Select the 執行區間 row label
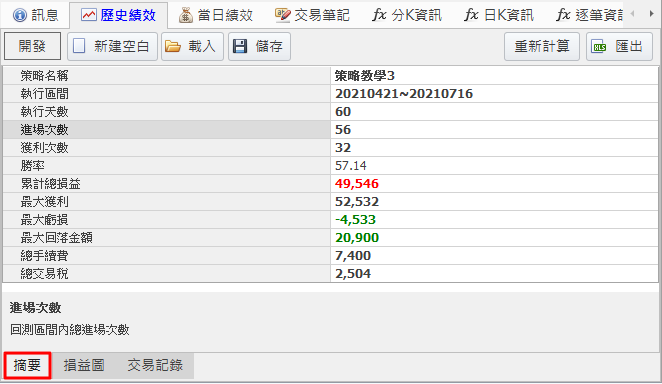The image size is (662, 384). [44, 94]
